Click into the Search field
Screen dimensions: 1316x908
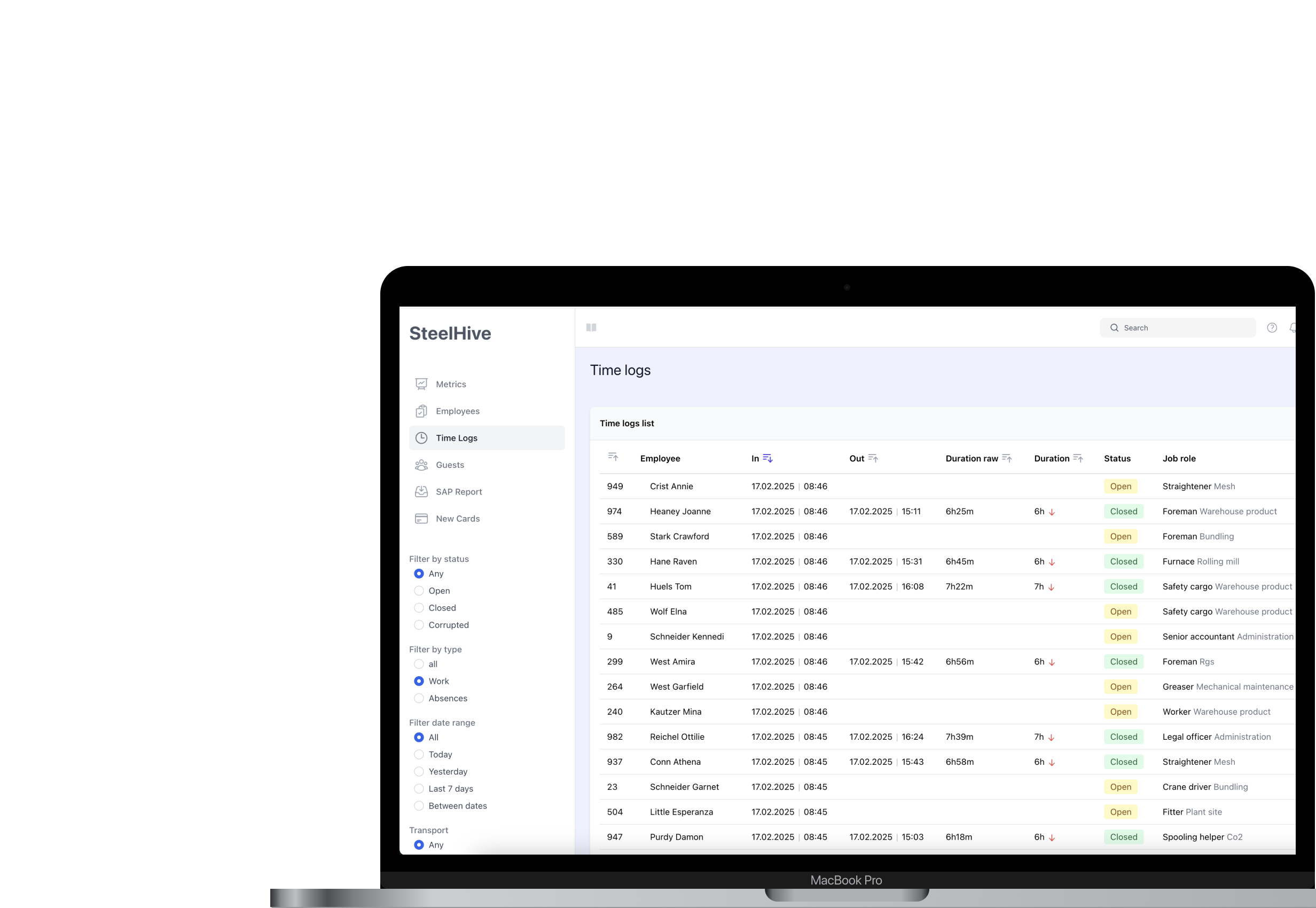click(x=1184, y=328)
